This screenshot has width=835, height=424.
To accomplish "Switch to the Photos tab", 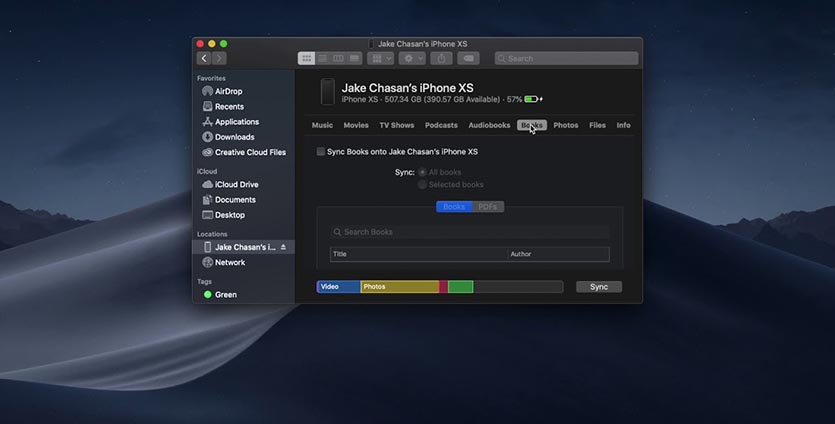I will [x=566, y=125].
